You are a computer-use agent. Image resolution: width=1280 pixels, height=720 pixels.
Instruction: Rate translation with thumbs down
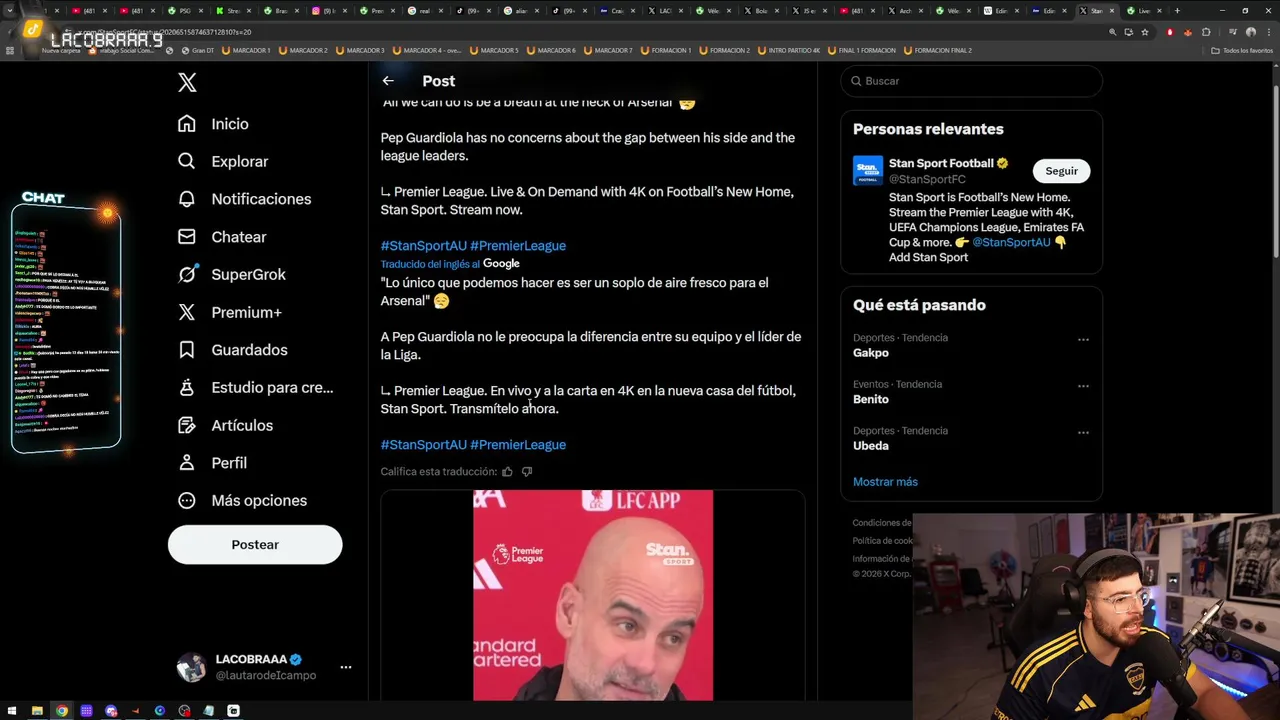click(527, 472)
